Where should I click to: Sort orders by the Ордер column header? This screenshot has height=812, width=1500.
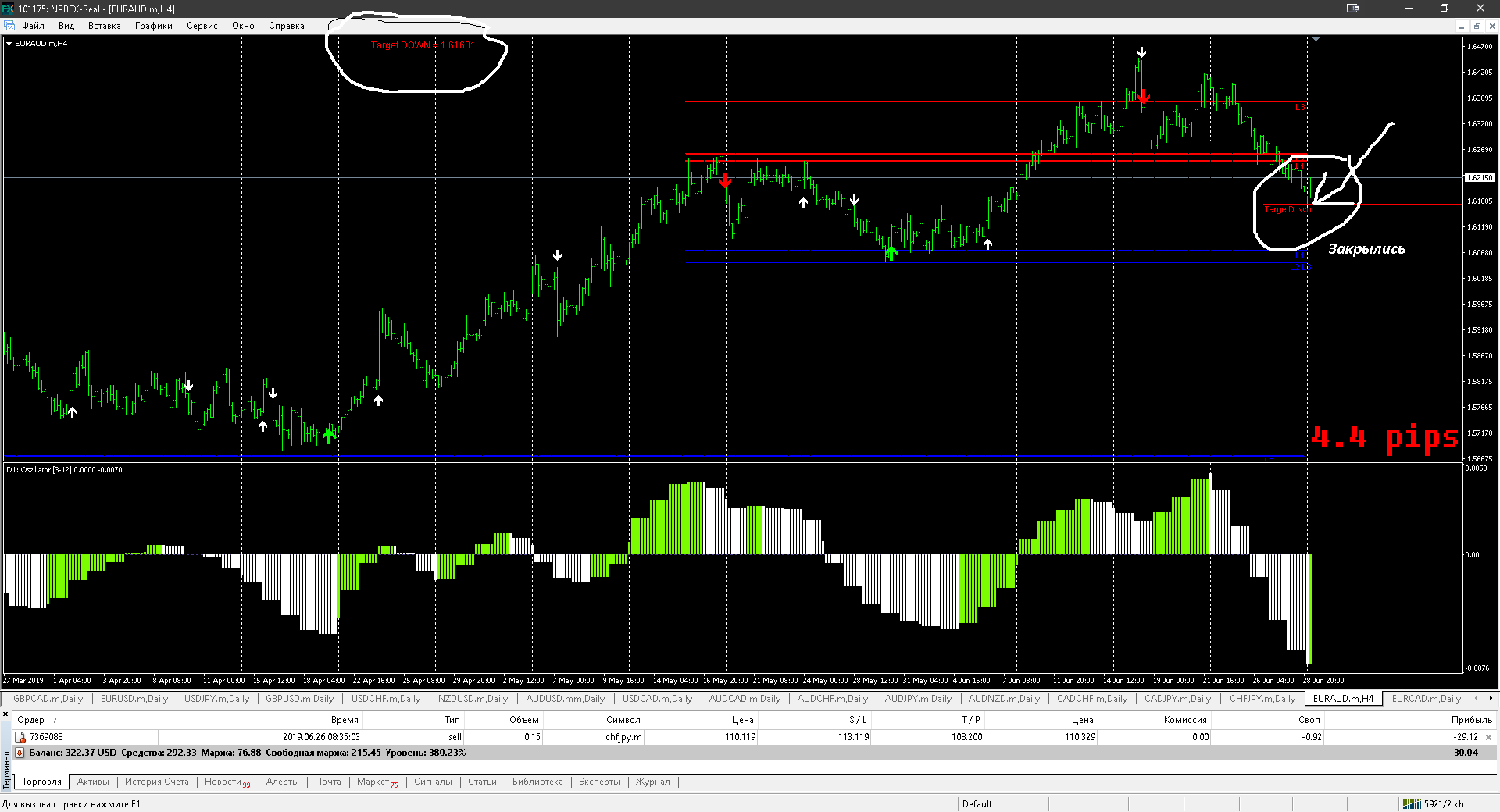pyautogui.click(x=31, y=720)
